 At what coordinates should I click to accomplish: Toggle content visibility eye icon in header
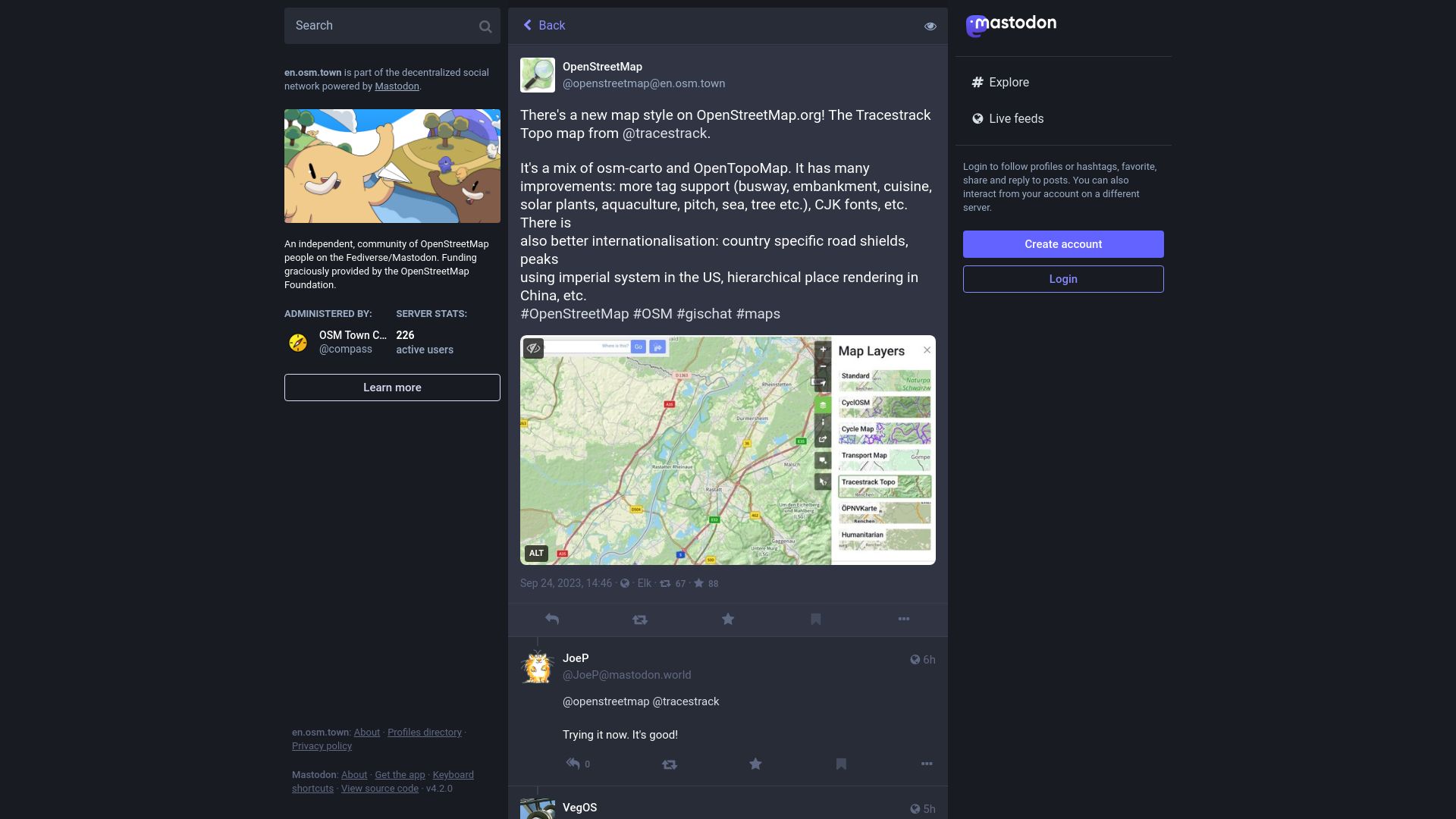[930, 27]
